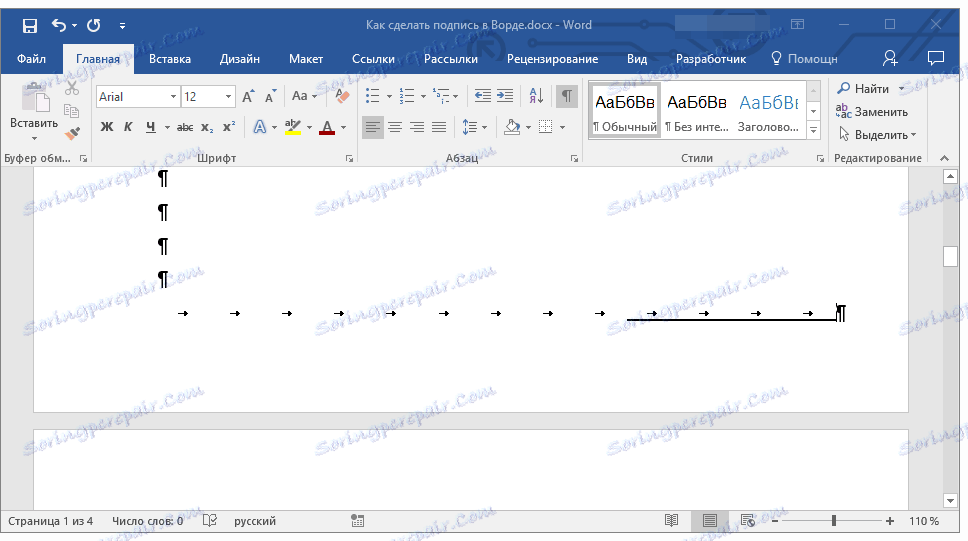The height and width of the screenshot is (541, 968).
Task: Customize Quick Access Toolbar dropdown
Action: (122, 26)
